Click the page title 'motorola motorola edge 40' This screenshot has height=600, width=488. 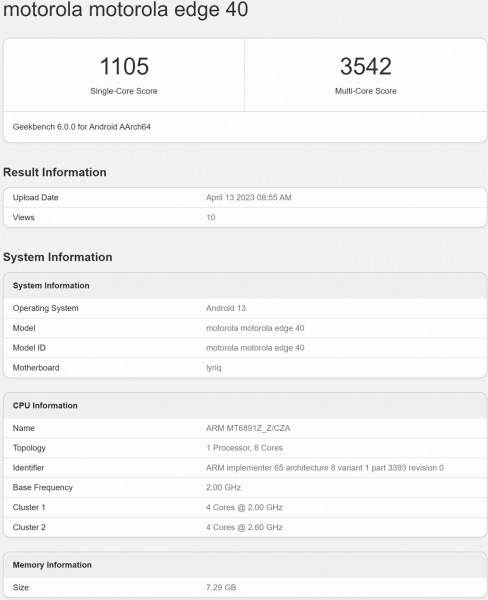pos(126,9)
